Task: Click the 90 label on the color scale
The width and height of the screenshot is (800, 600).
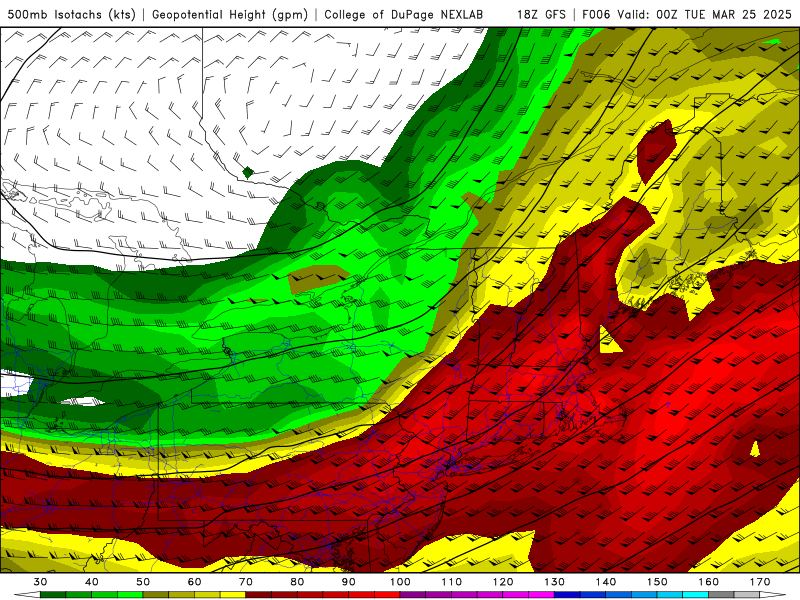Action: point(348,582)
